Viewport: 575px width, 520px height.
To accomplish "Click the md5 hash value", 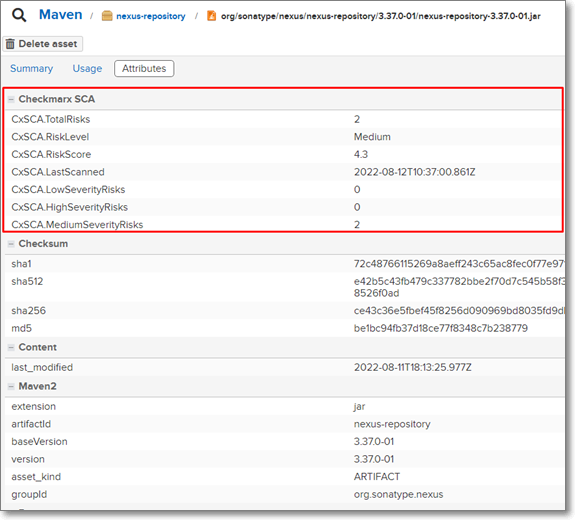I will pos(441,328).
